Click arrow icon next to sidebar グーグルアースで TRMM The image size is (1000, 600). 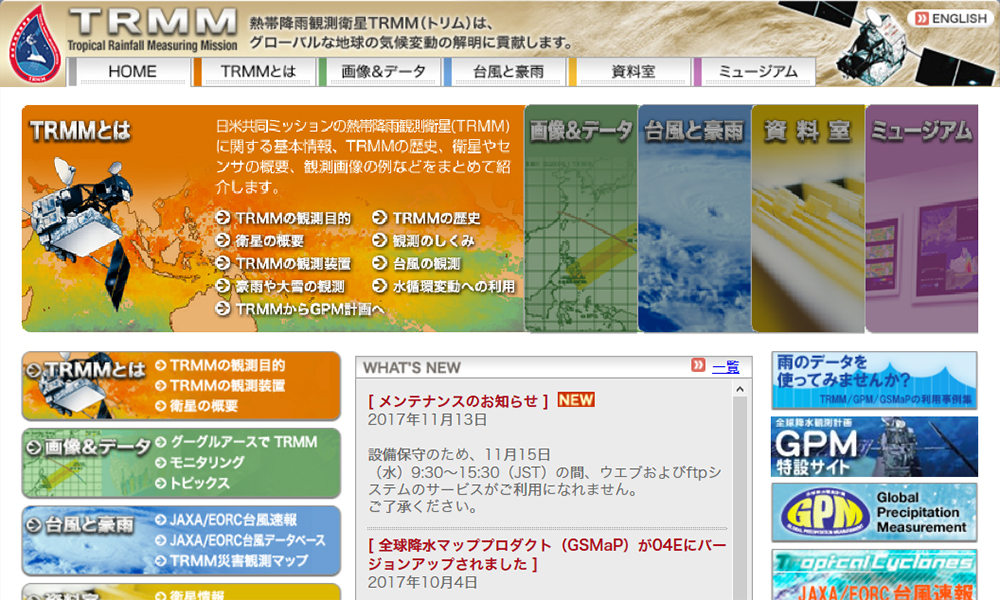[161, 442]
